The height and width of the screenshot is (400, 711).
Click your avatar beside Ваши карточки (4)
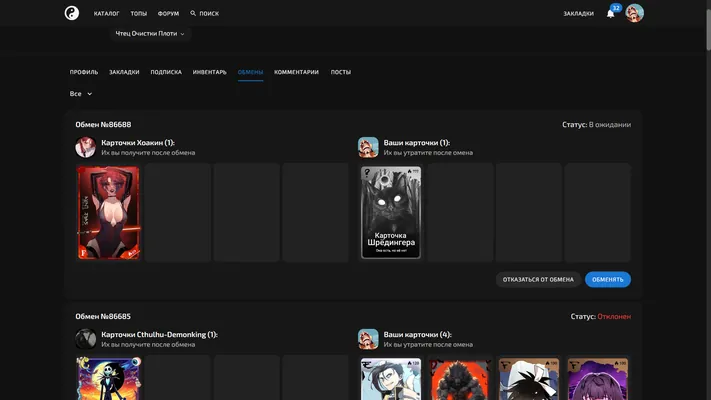coord(368,339)
